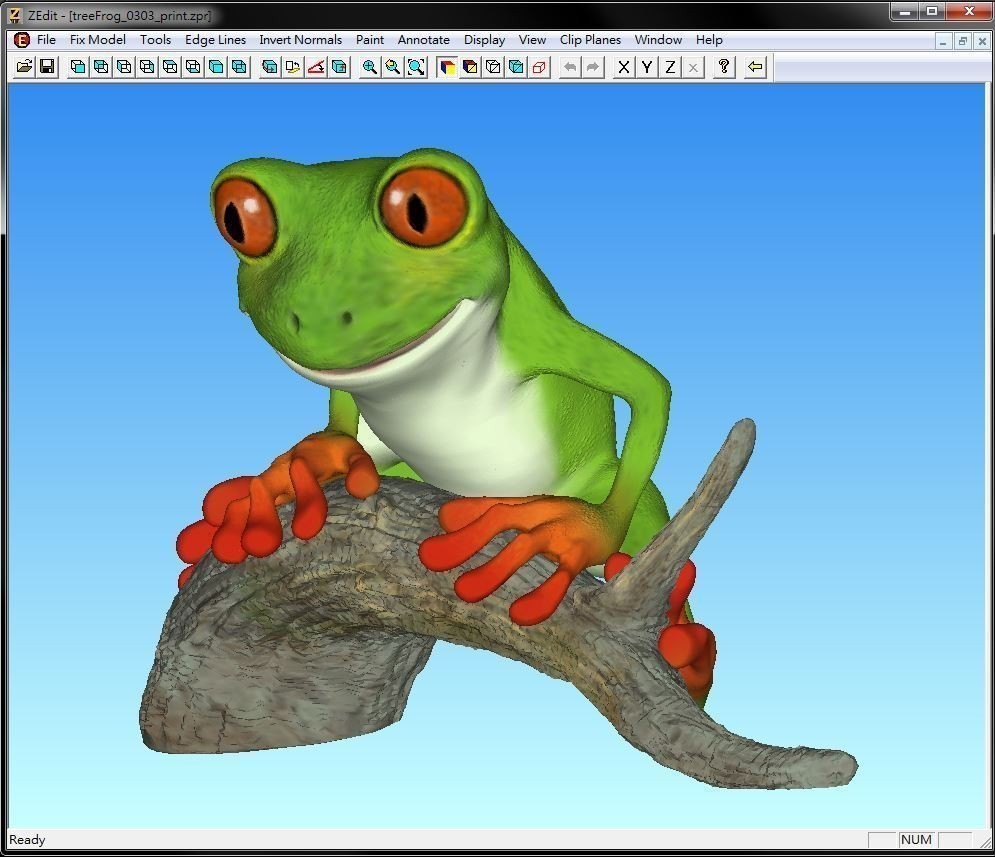Click the Open file folder icon

pyautogui.click(x=24, y=67)
